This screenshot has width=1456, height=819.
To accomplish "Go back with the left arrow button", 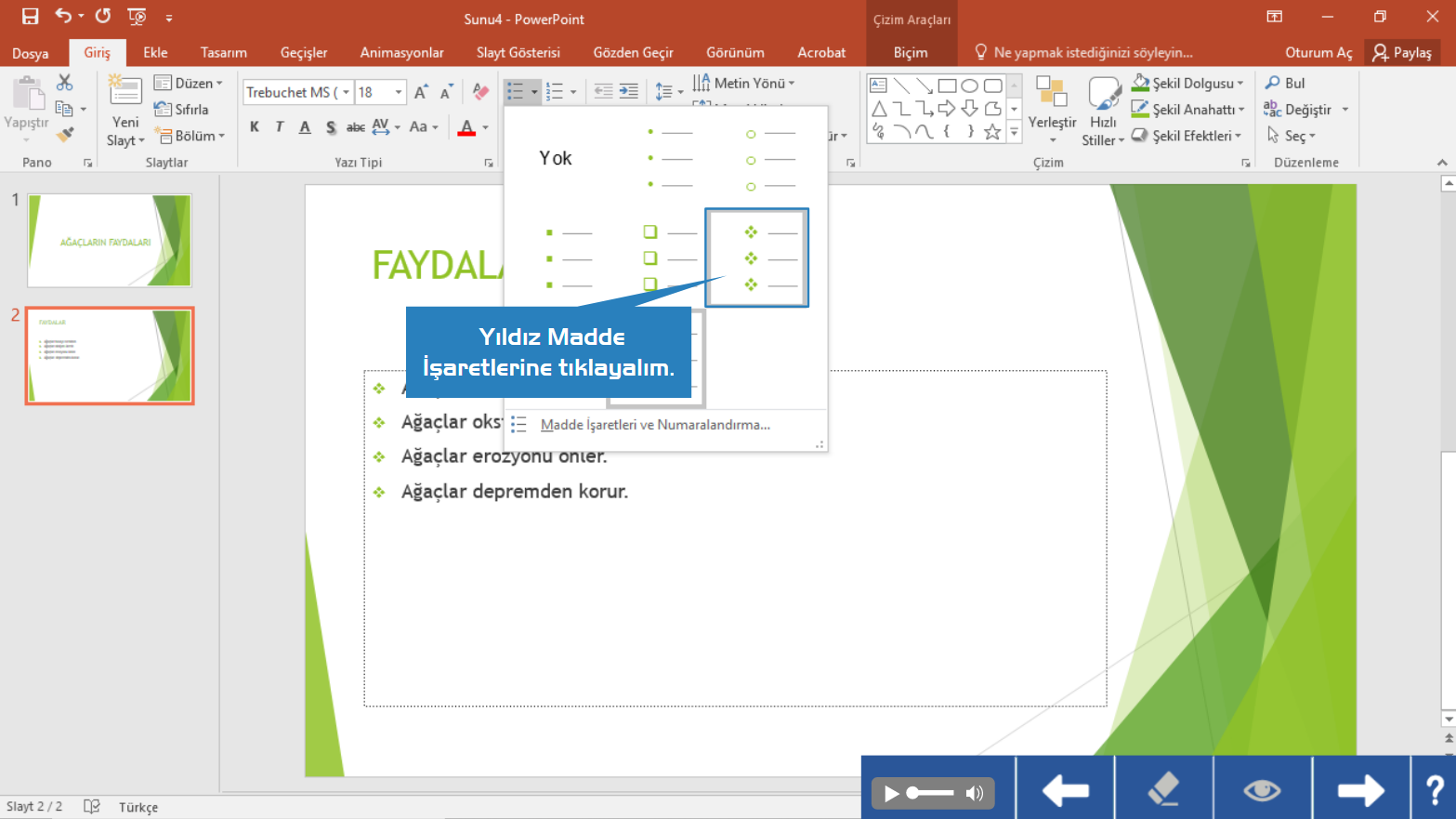I will tap(1066, 790).
